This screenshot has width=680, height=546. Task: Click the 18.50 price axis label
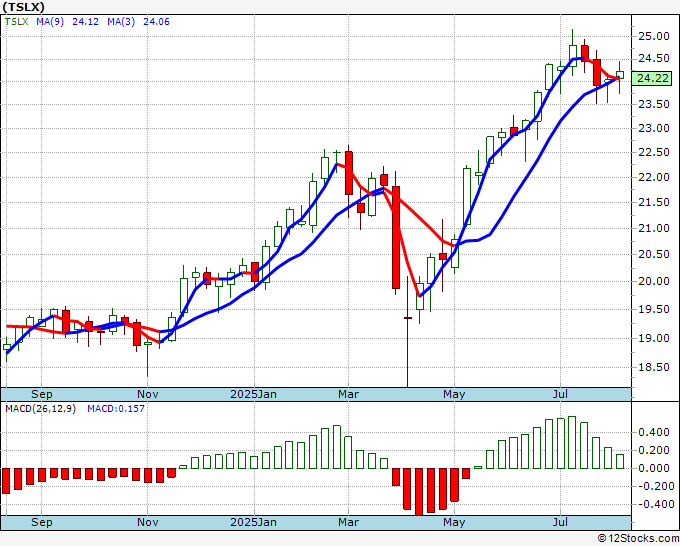(x=654, y=367)
